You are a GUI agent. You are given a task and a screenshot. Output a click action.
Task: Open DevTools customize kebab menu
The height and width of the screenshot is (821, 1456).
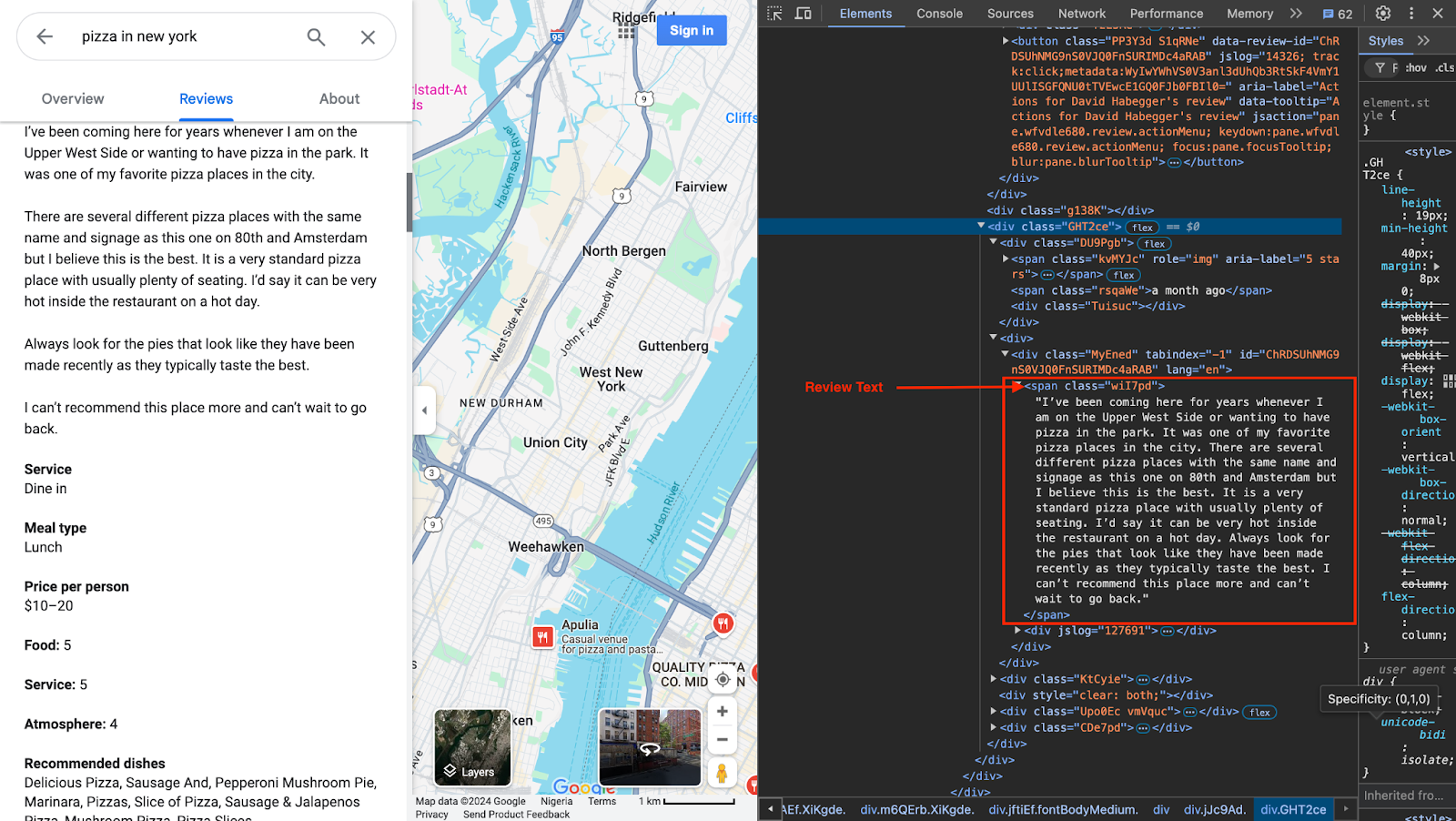click(x=1411, y=14)
